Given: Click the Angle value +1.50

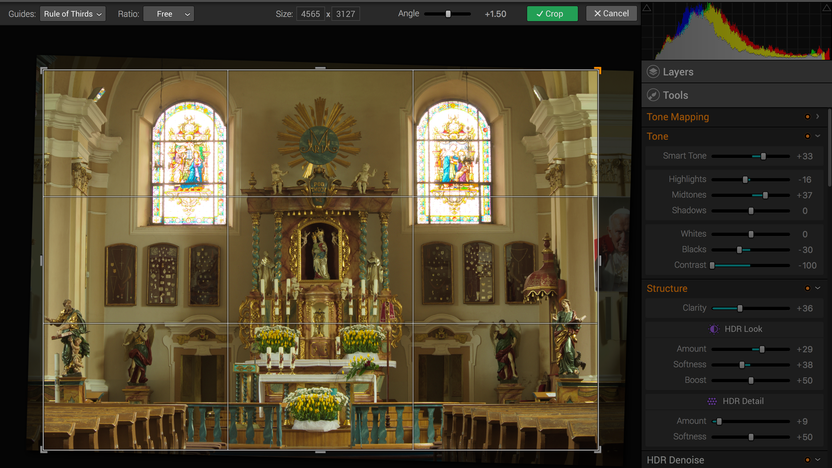Looking at the screenshot, I should tap(495, 14).
